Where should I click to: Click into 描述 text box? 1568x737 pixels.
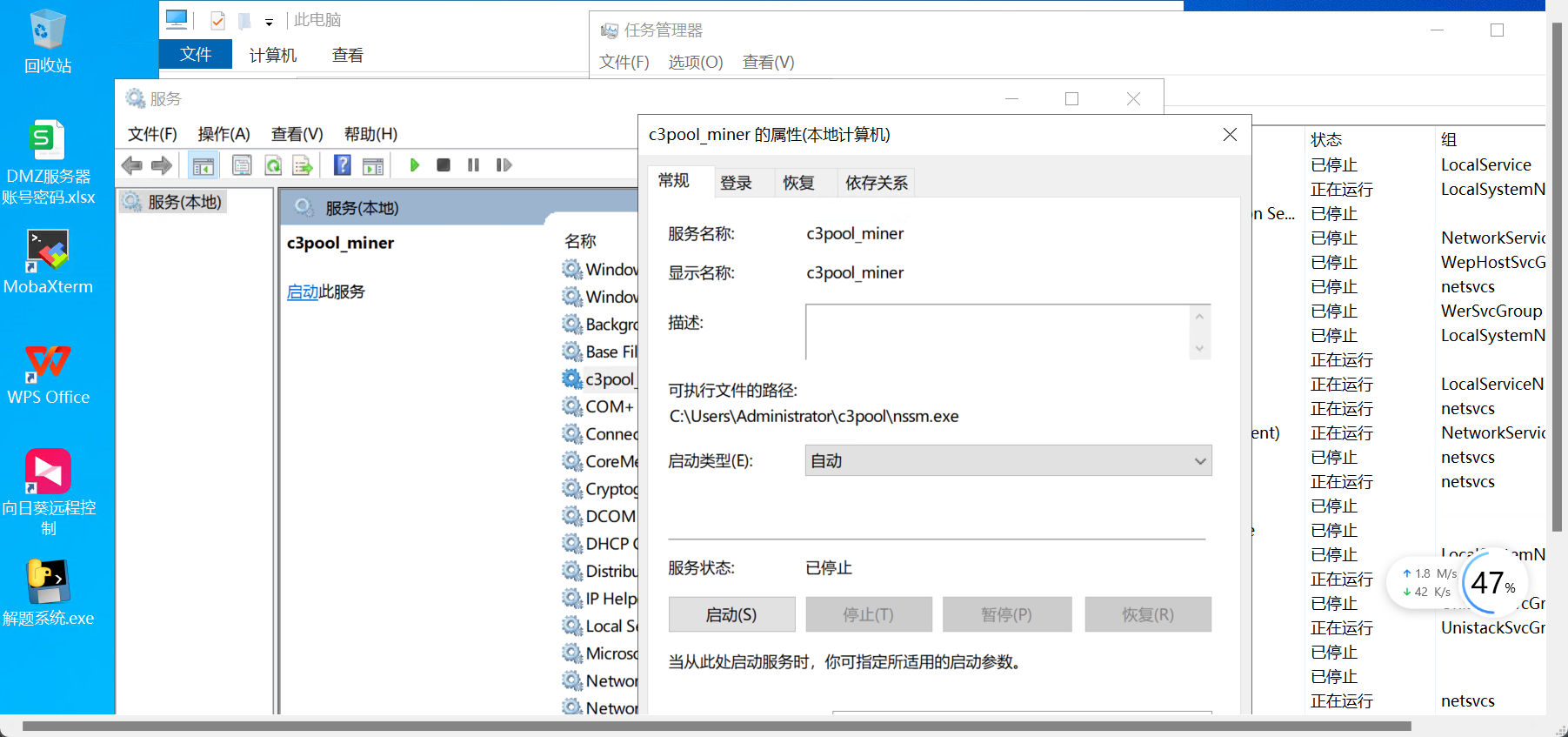coord(998,332)
